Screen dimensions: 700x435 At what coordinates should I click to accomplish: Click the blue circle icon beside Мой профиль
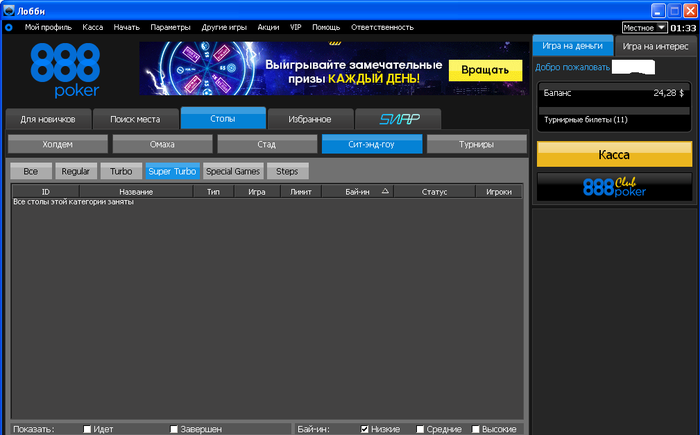(x=8, y=28)
